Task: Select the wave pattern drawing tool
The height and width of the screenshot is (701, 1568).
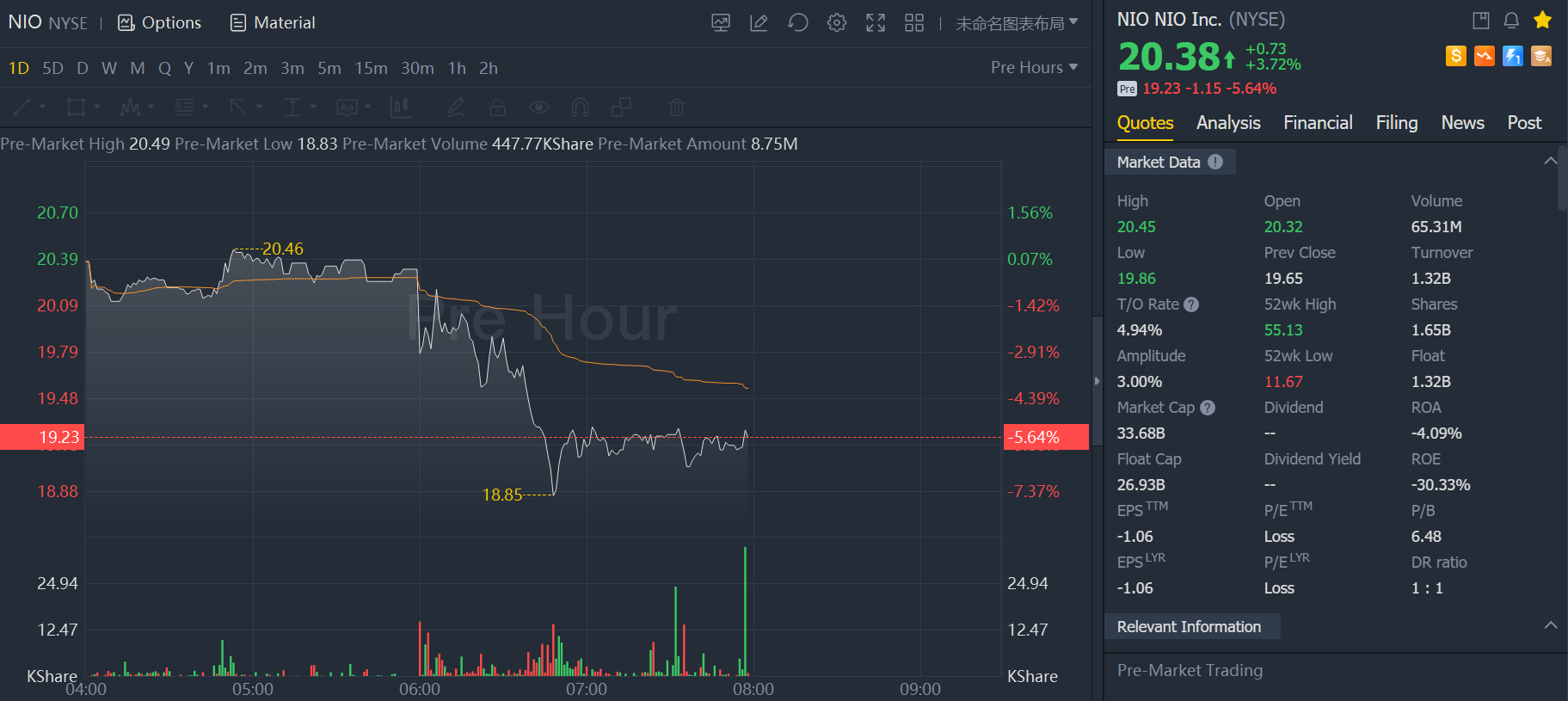Action: pyautogui.click(x=130, y=107)
